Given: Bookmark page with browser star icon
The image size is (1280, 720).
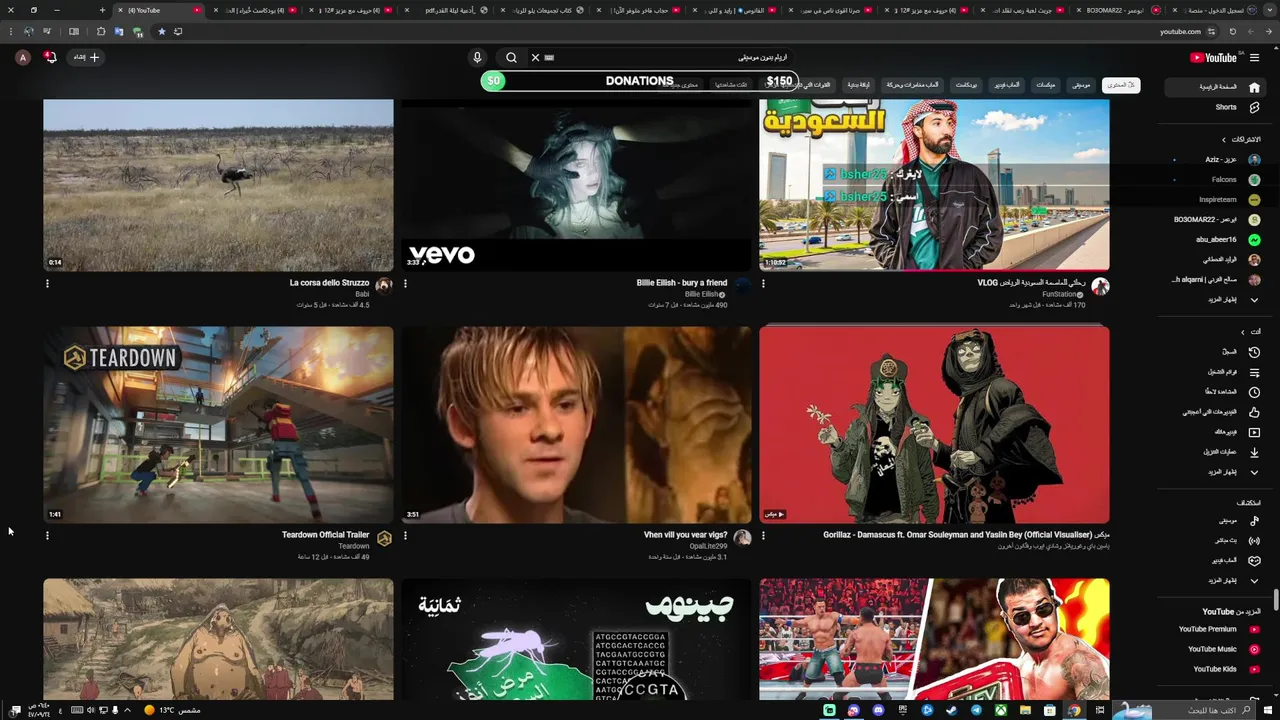Looking at the screenshot, I should pos(162,32).
